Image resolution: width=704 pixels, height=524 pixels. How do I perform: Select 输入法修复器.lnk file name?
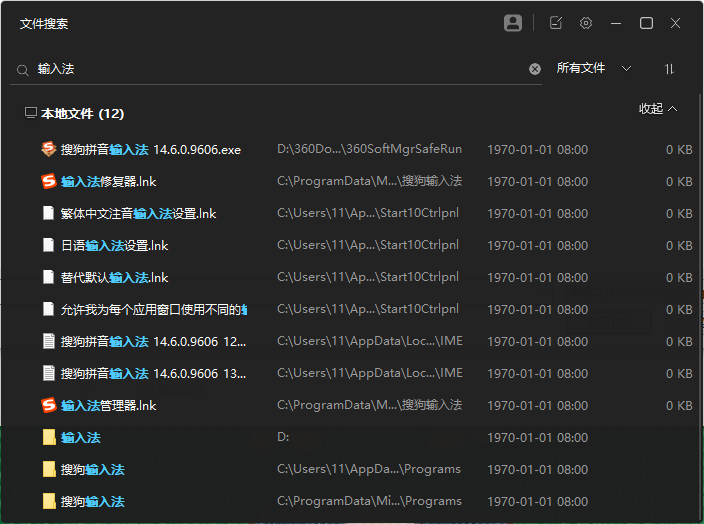[109, 182]
